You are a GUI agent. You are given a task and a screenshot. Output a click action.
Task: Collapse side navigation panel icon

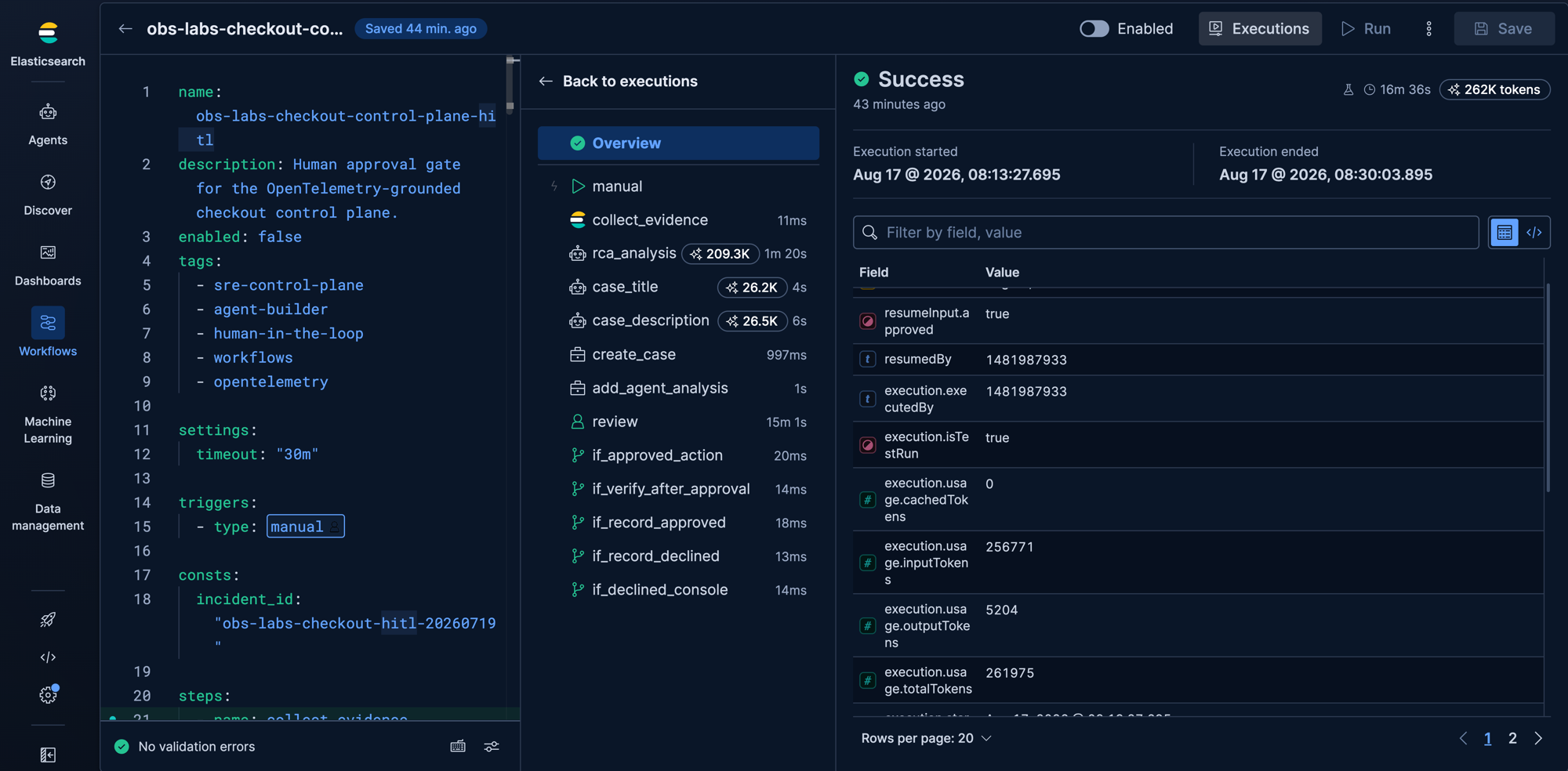48,755
